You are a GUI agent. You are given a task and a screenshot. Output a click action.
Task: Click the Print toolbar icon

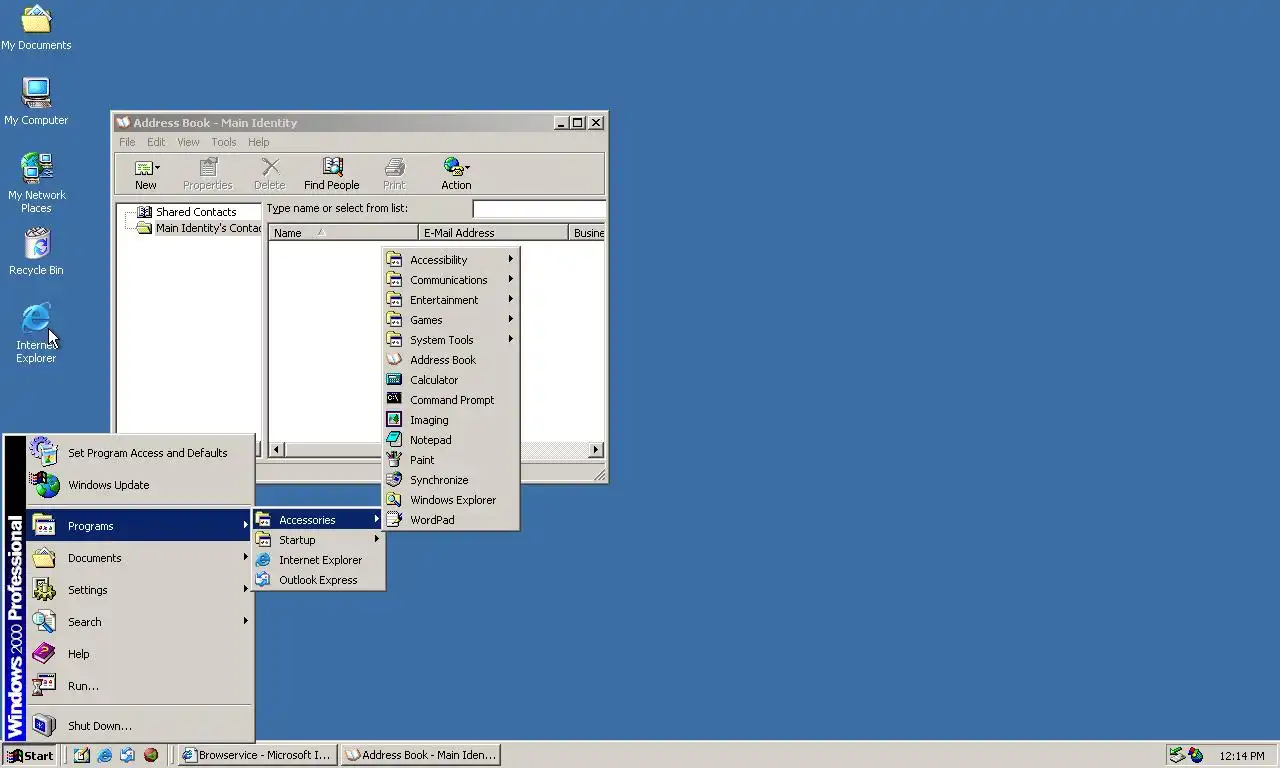tap(394, 174)
